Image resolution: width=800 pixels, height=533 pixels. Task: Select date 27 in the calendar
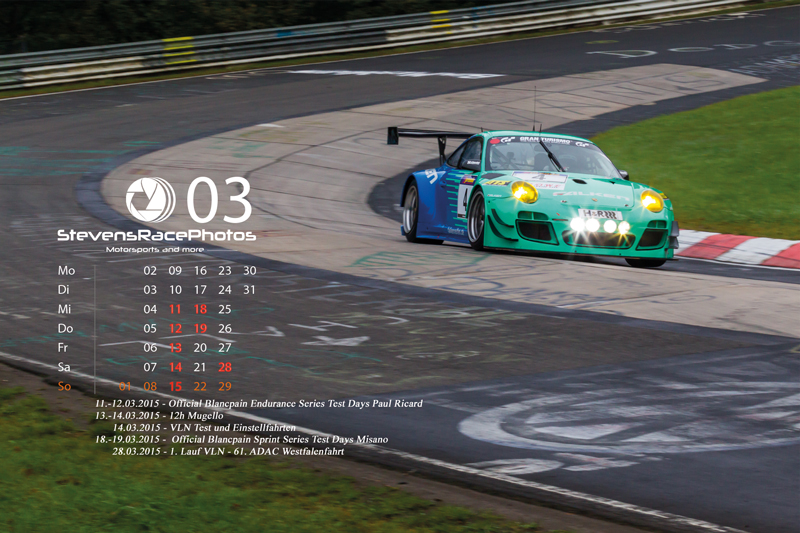(225, 347)
